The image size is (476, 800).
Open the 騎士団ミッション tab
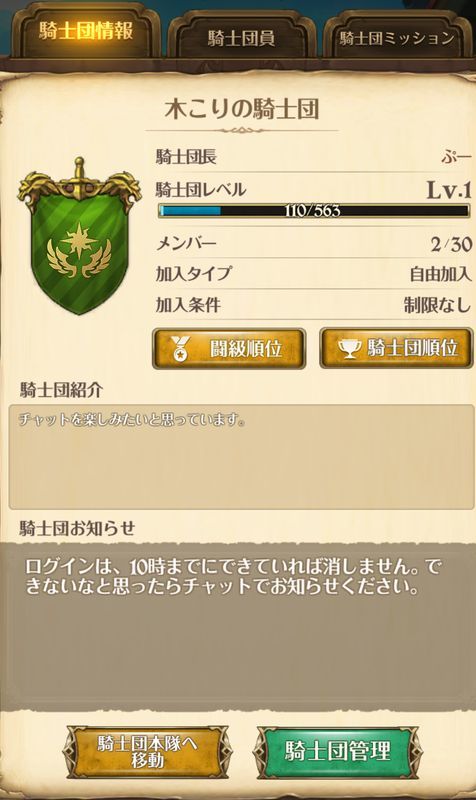click(397, 38)
